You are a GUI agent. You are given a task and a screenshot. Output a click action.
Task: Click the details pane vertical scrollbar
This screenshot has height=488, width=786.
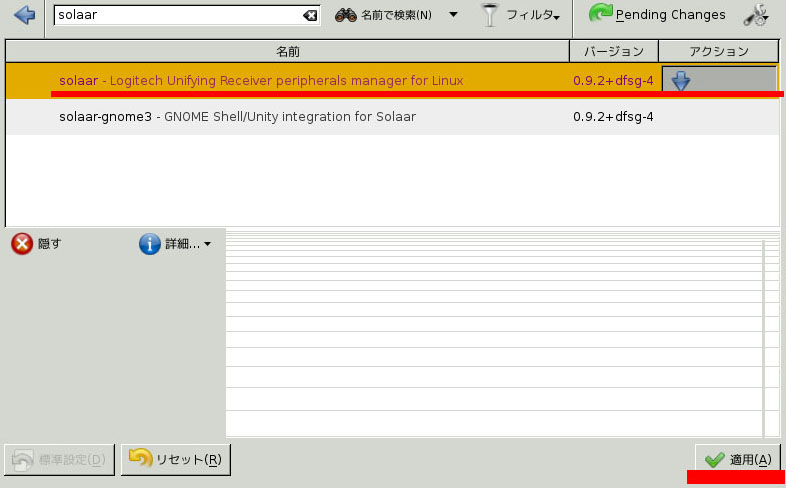point(763,338)
